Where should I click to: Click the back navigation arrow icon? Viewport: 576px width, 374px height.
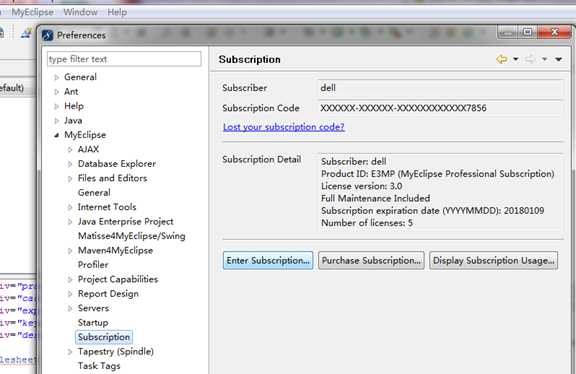pos(502,59)
